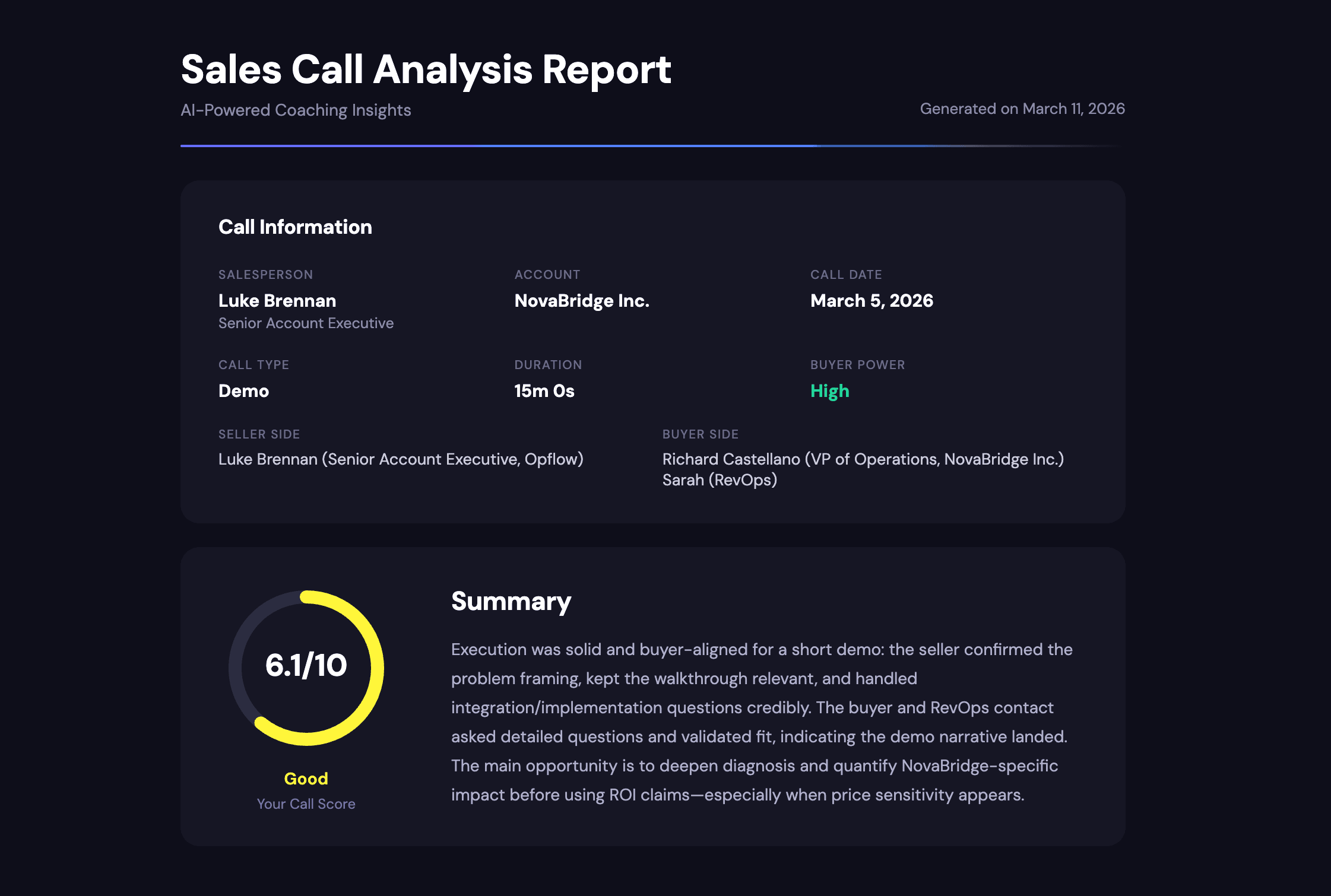Open the Summary section heading
The width and height of the screenshot is (1331, 896).
pos(511,601)
